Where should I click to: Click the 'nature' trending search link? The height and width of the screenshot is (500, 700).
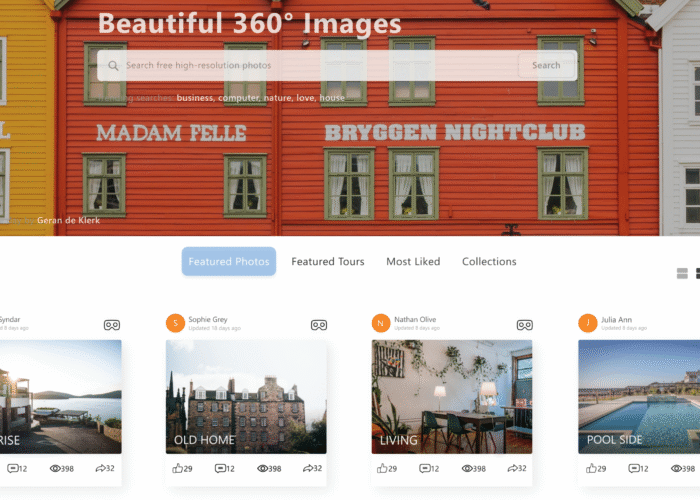[x=279, y=99]
